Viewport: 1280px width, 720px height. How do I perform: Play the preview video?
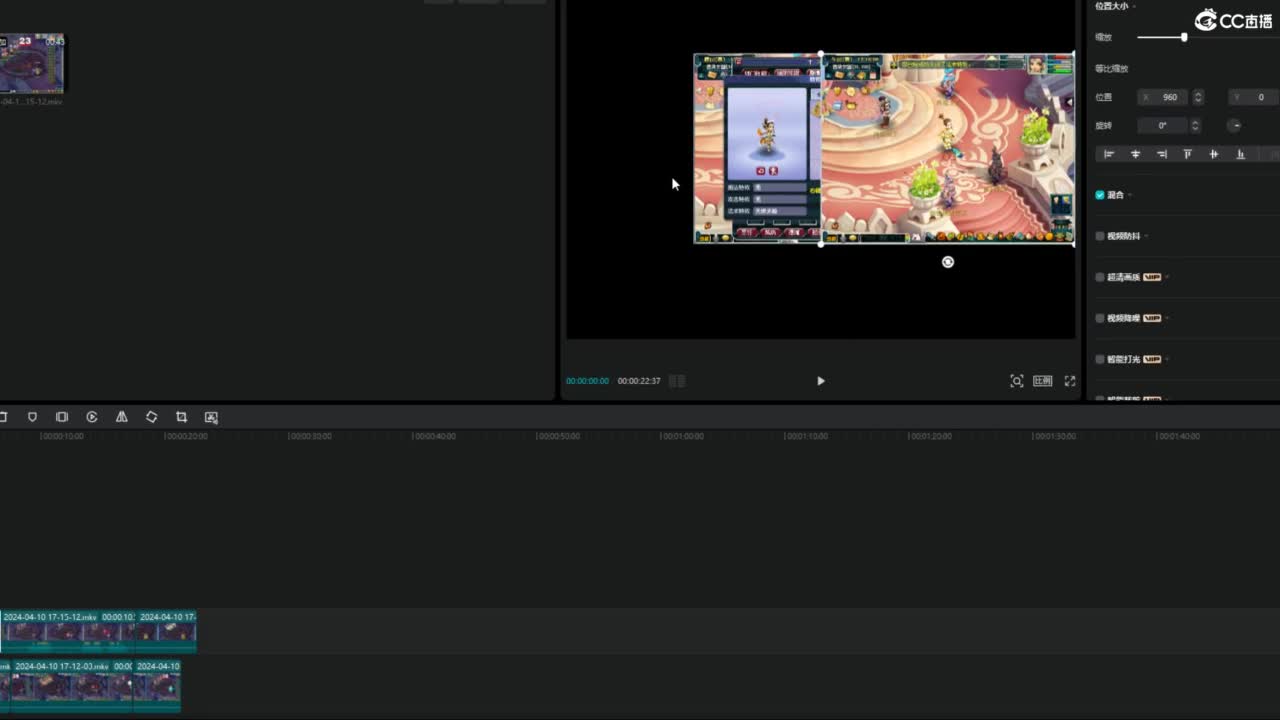(x=821, y=381)
